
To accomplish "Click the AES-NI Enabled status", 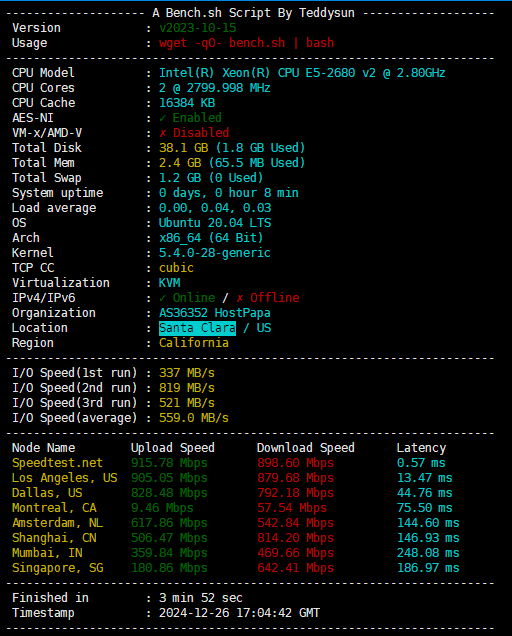I will (190, 118).
